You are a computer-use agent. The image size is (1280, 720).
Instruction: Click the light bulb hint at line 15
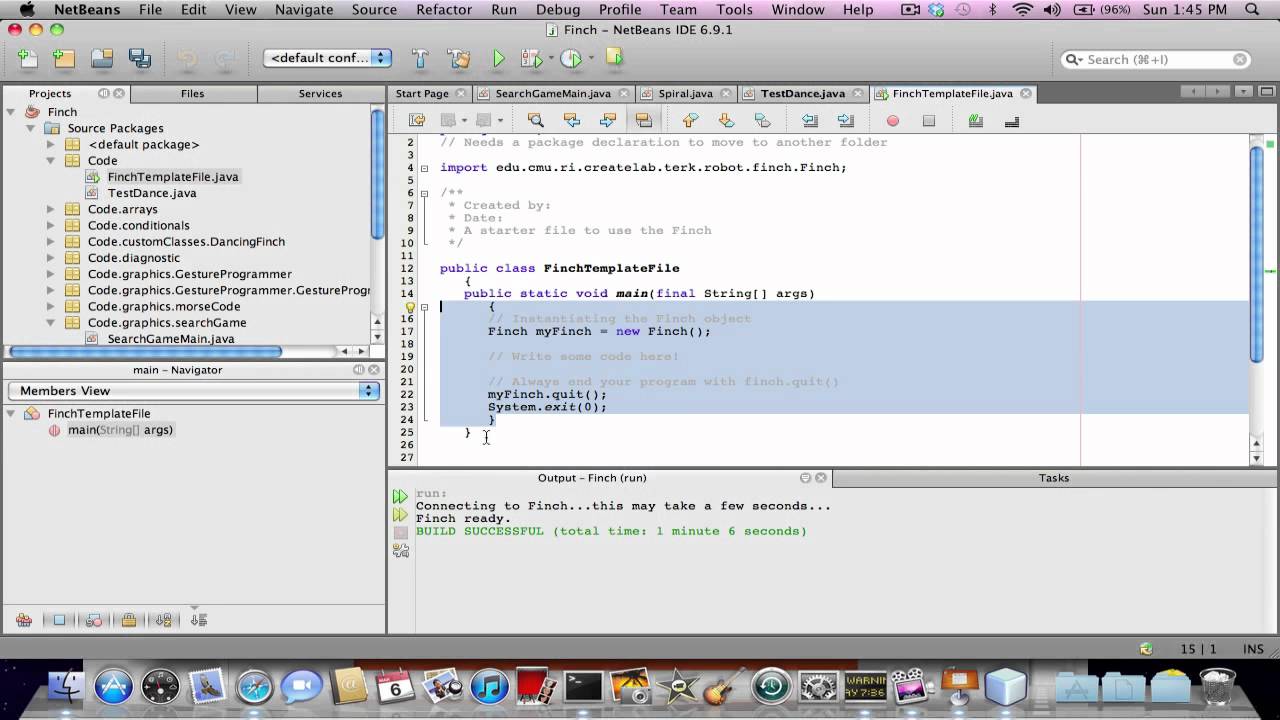(x=410, y=307)
